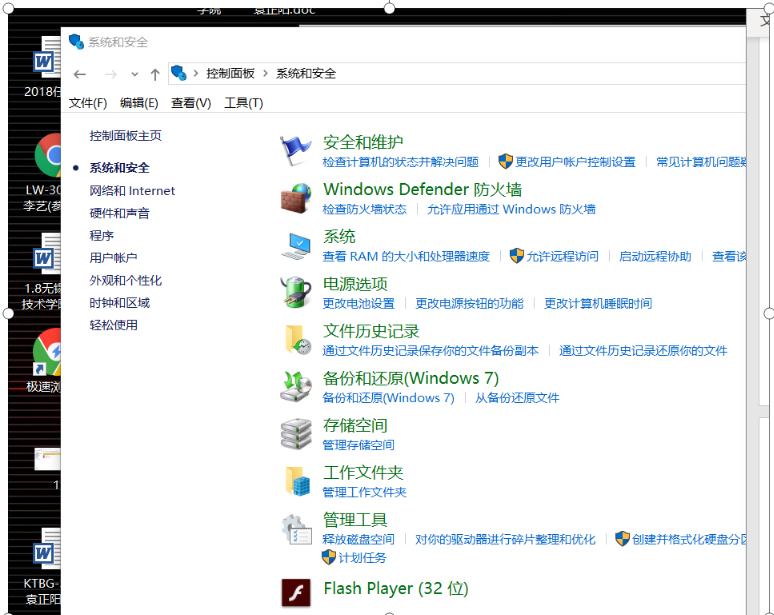
Task: Open 安全和维护 heading link
Action: point(363,142)
